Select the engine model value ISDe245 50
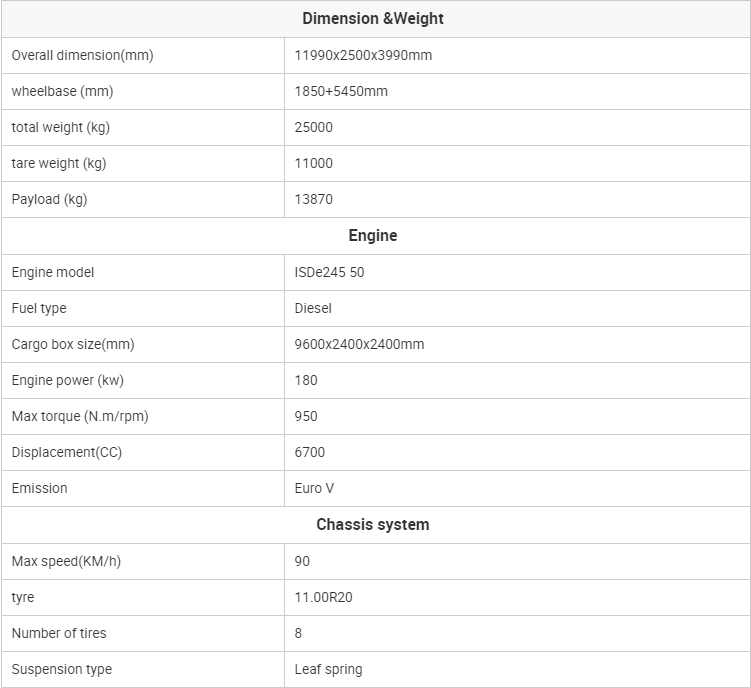 (x=330, y=272)
